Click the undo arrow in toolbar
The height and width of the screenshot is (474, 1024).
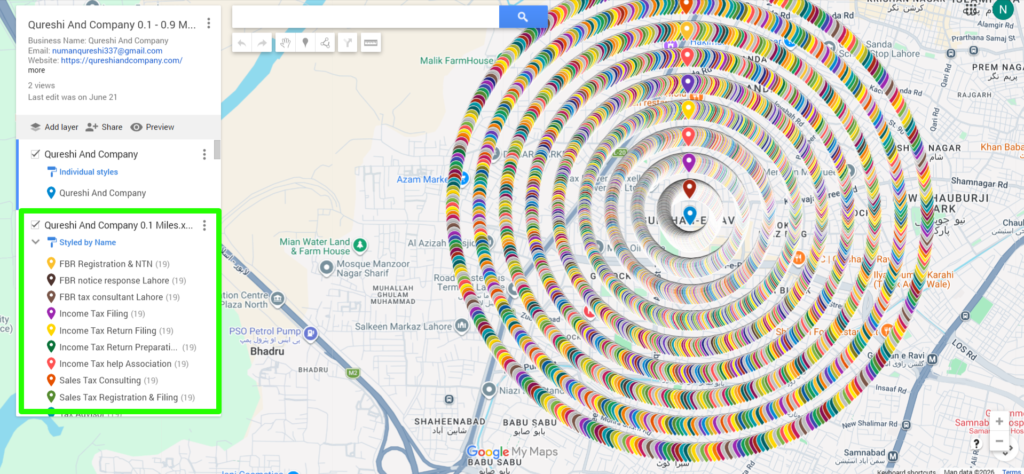[x=242, y=43]
